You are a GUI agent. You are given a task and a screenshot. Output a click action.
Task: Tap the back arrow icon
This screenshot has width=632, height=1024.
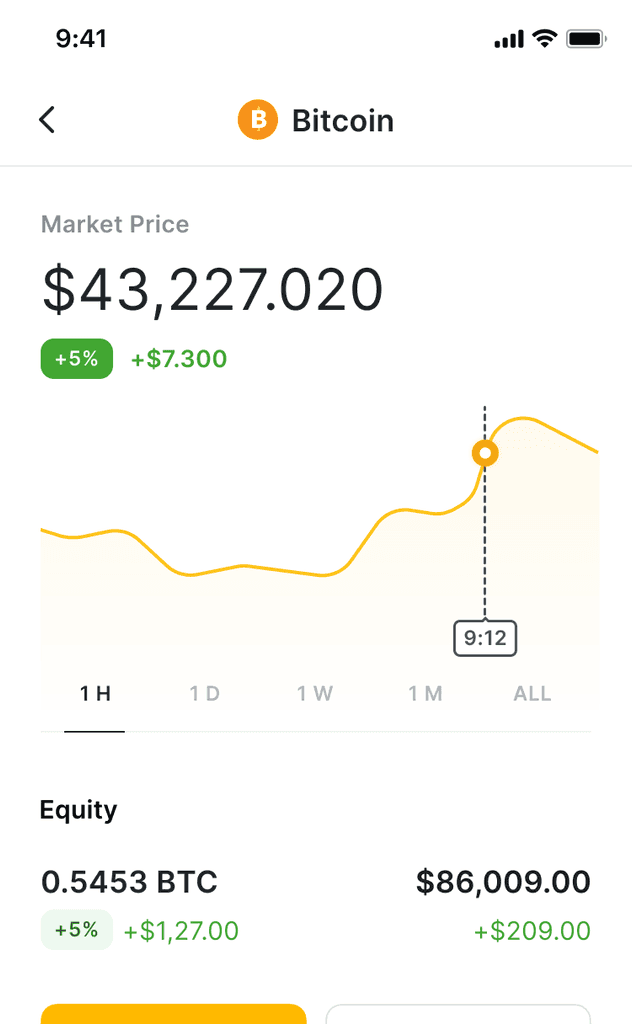(47, 120)
